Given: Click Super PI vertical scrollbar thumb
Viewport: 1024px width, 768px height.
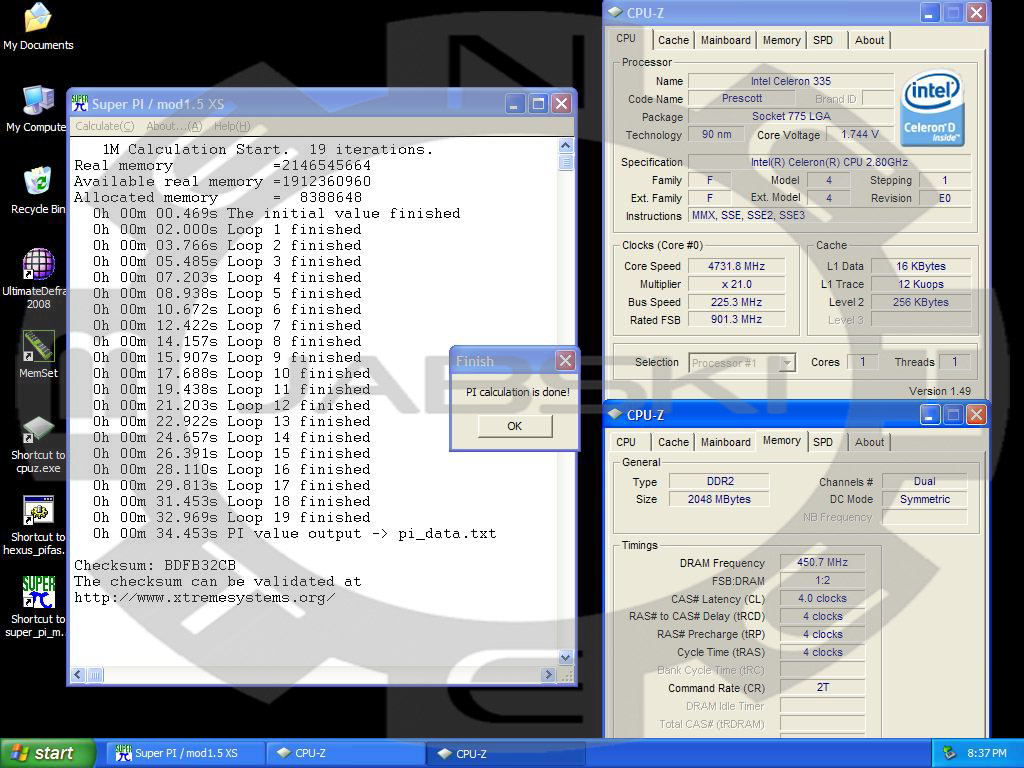Looking at the screenshot, I should pyautogui.click(x=566, y=161).
